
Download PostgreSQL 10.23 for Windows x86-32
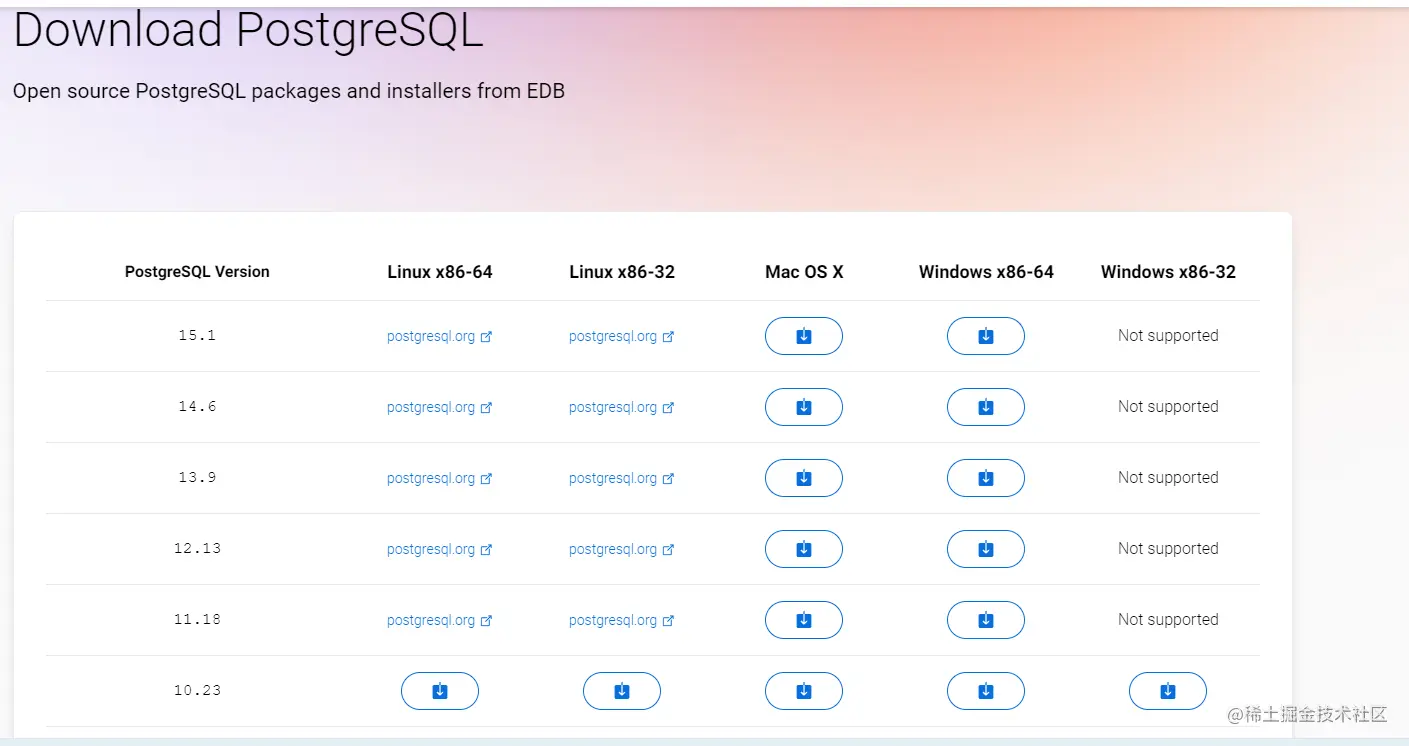(x=1168, y=691)
